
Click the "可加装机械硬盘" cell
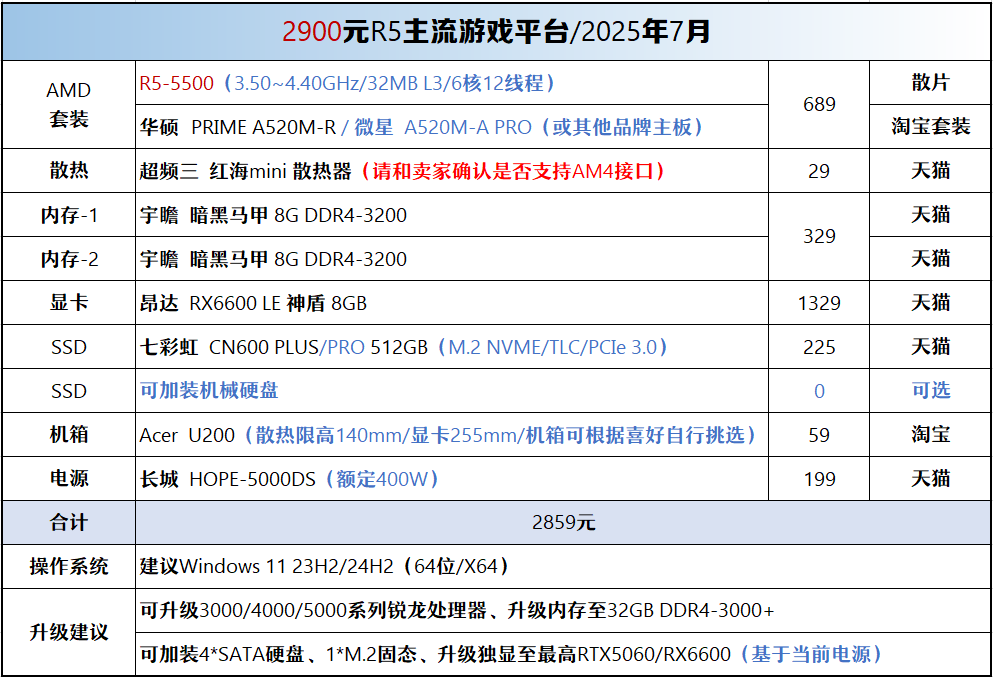(x=452, y=391)
